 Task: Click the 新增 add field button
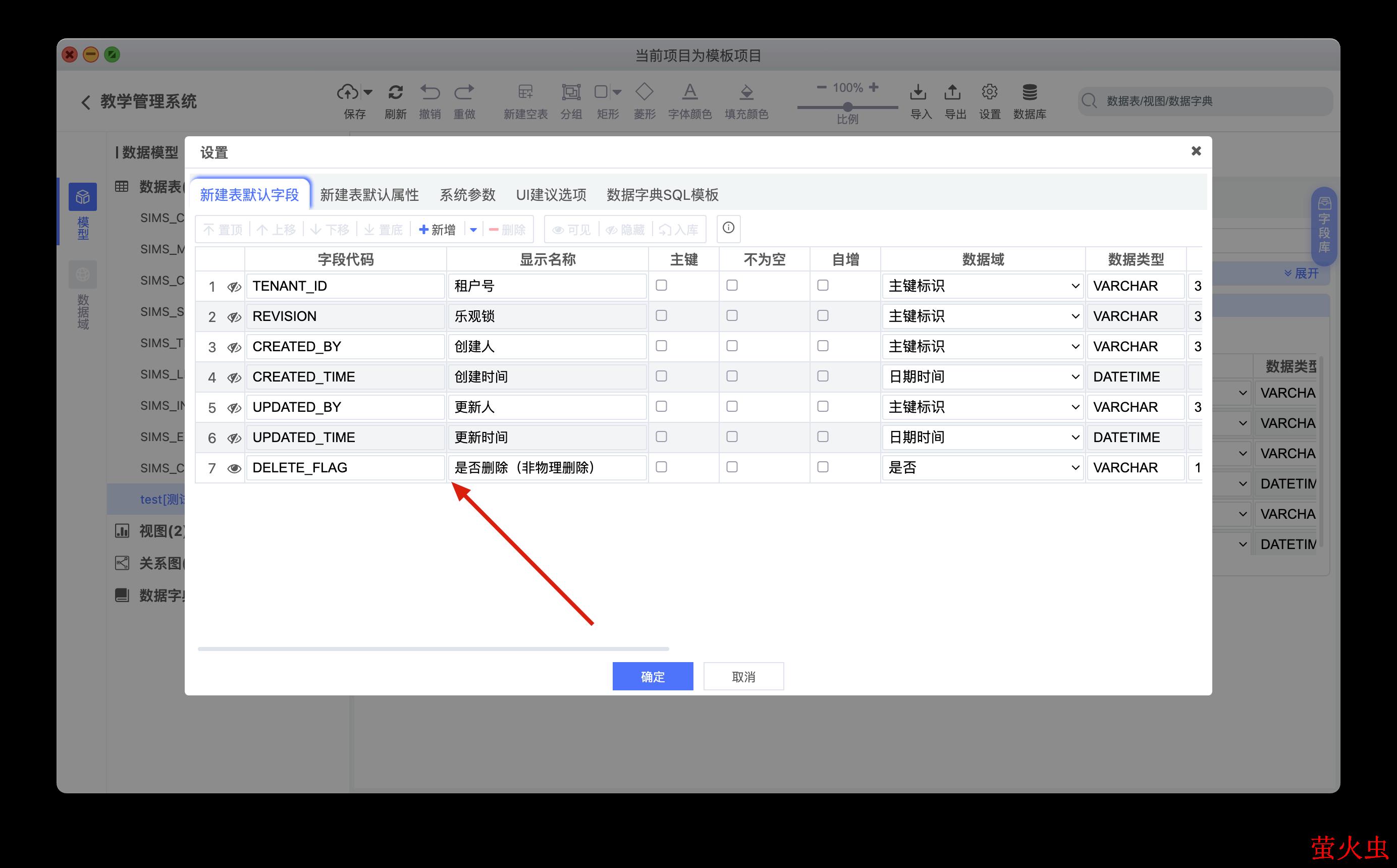tap(438, 230)
